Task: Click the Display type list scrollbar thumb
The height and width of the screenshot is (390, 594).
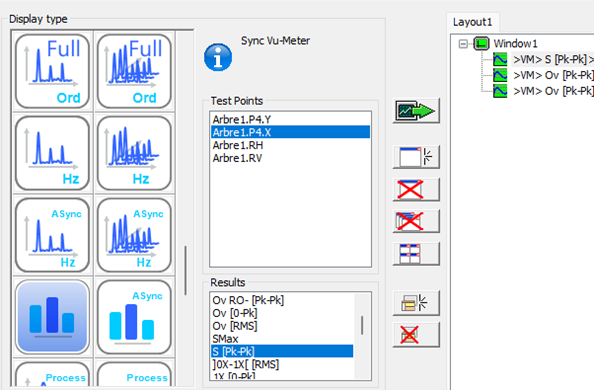Action: coord(186,271)
